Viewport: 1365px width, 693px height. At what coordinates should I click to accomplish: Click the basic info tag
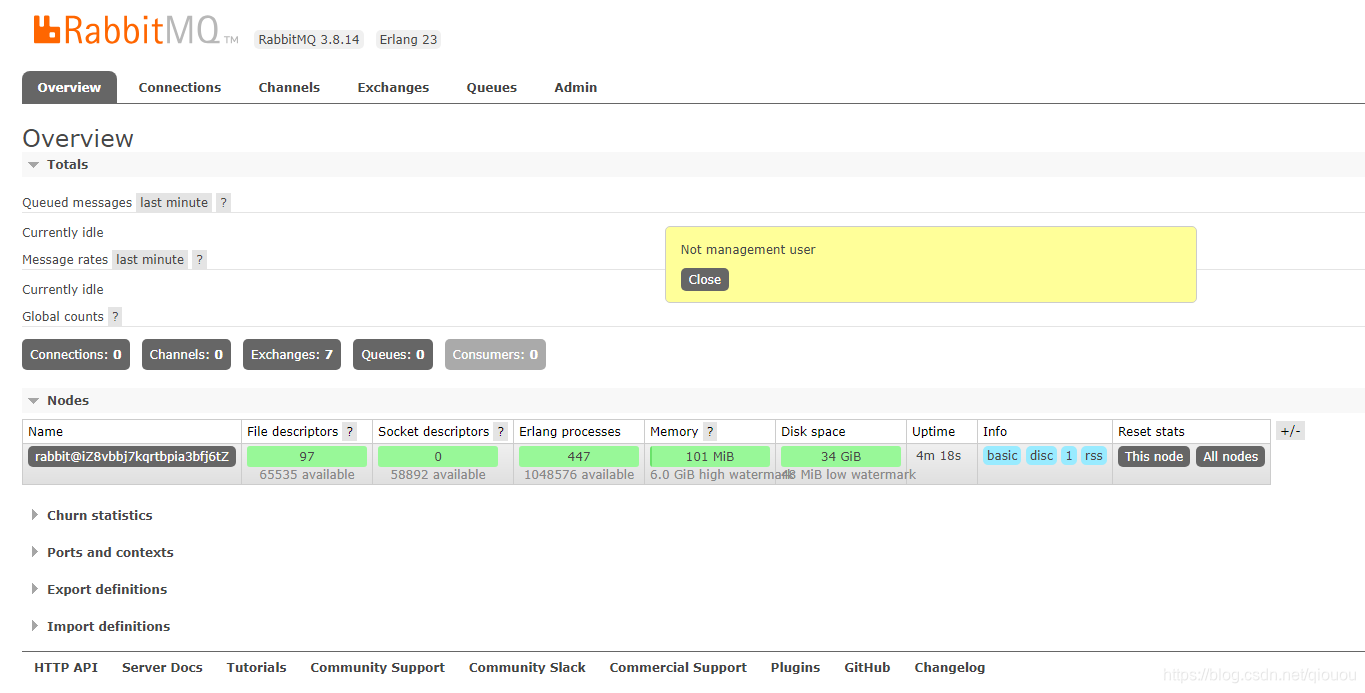coord(1002,455)
